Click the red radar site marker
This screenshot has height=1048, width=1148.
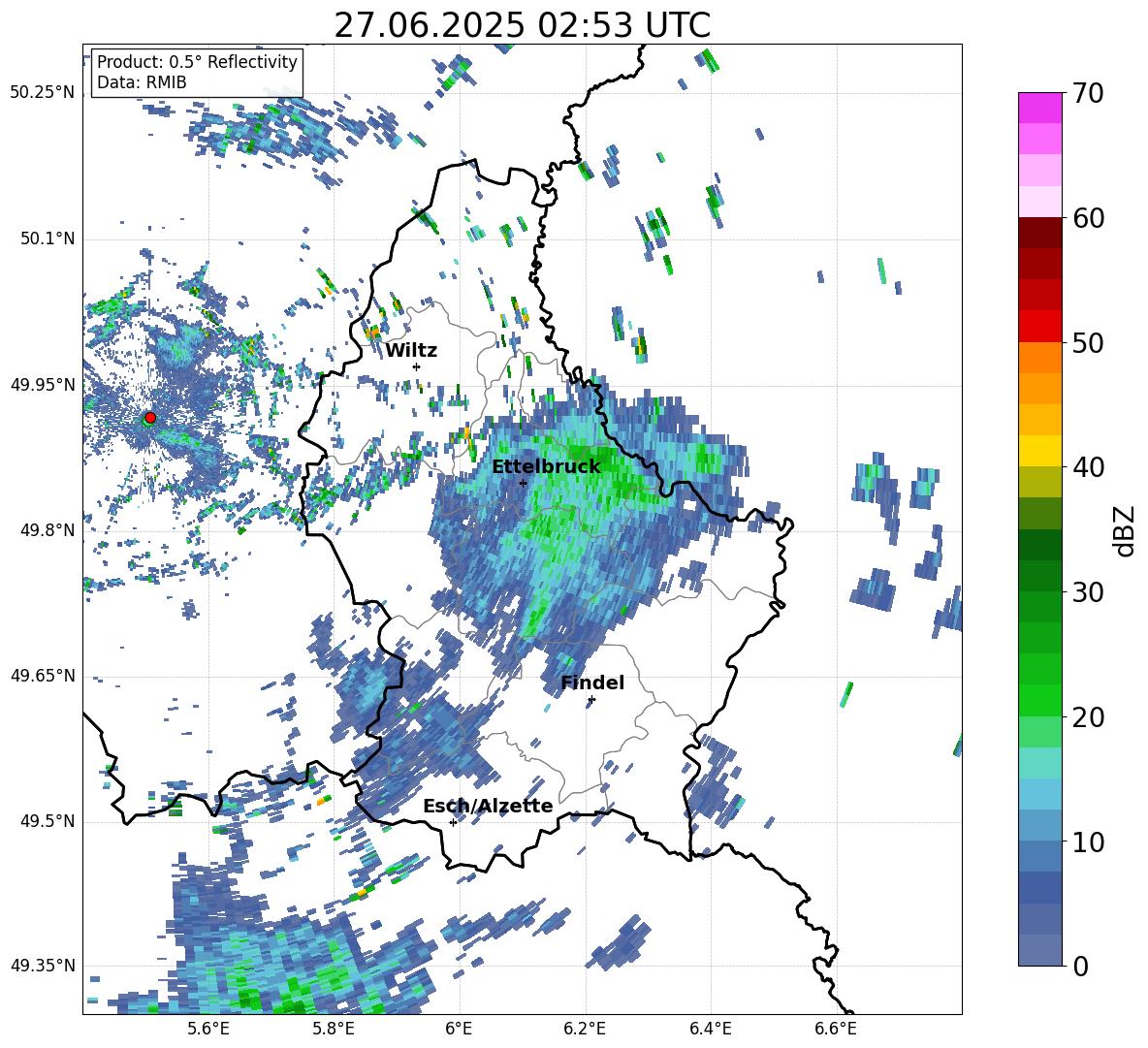(x=150, y=417)
